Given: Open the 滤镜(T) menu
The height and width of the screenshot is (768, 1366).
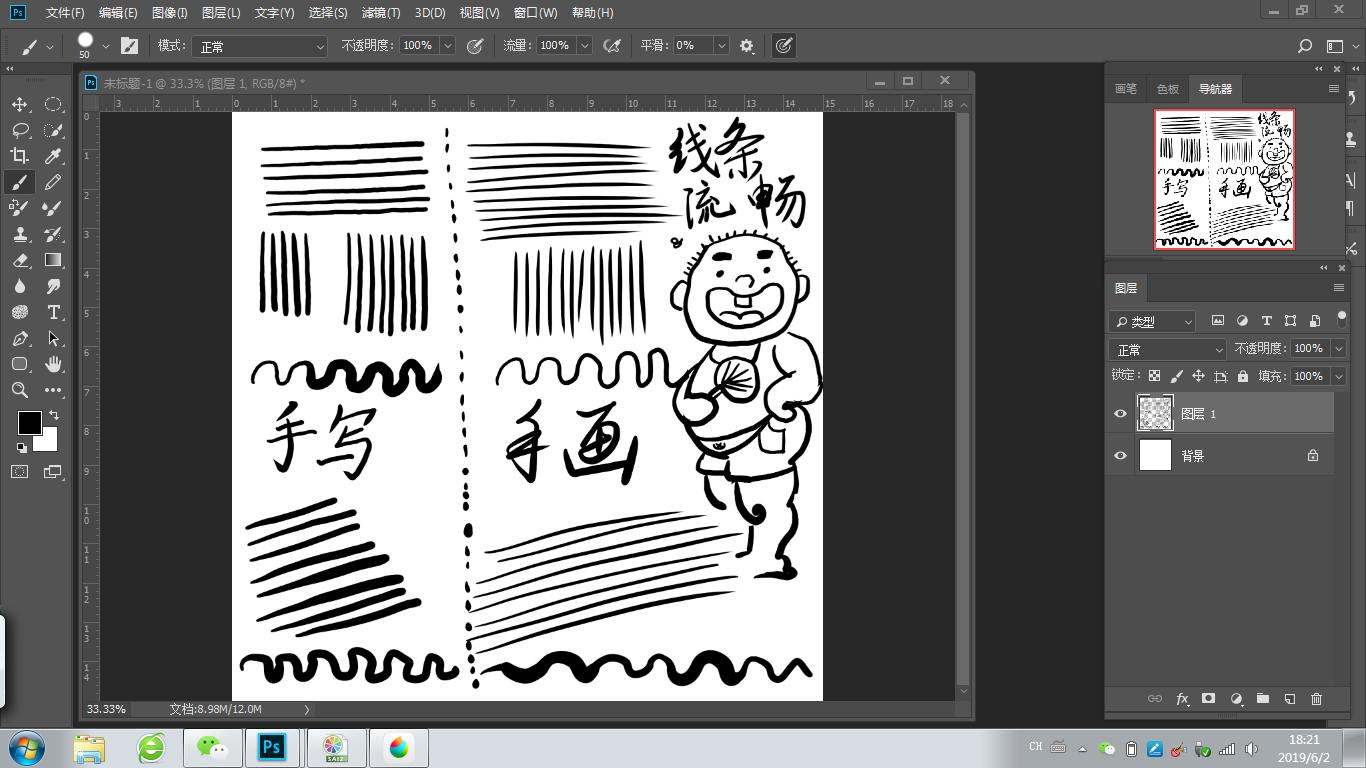Looking at the screenshot, I should click(380, 13).
